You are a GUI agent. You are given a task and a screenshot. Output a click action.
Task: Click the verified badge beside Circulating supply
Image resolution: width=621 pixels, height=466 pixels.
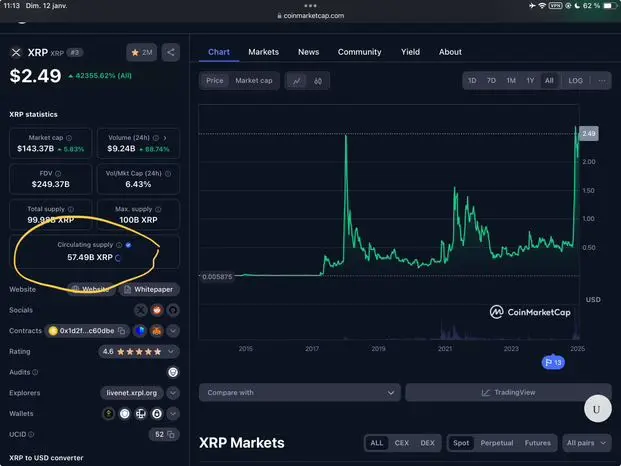[128, 245]
